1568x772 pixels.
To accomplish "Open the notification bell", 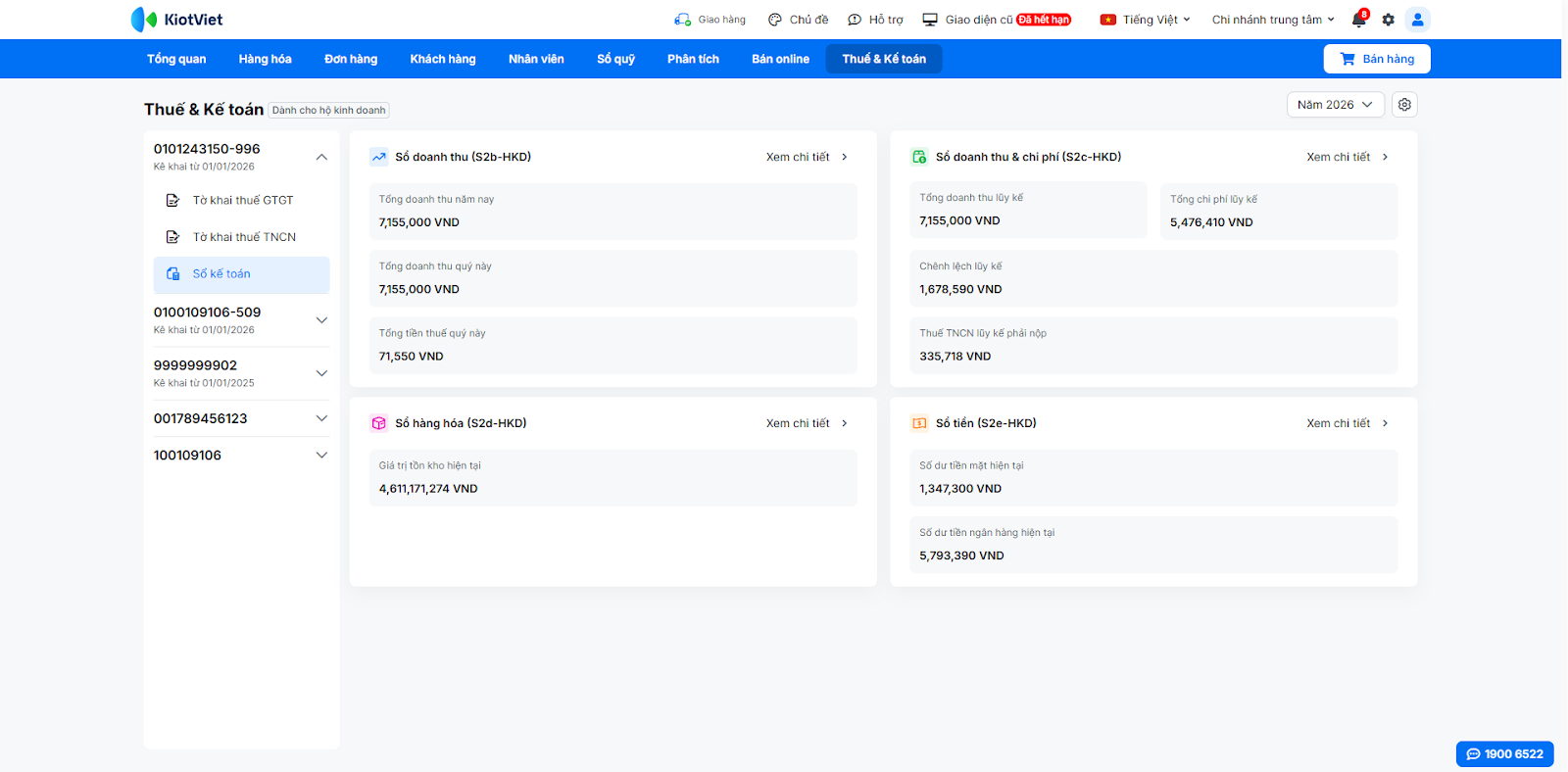I will pos(1358,20).
